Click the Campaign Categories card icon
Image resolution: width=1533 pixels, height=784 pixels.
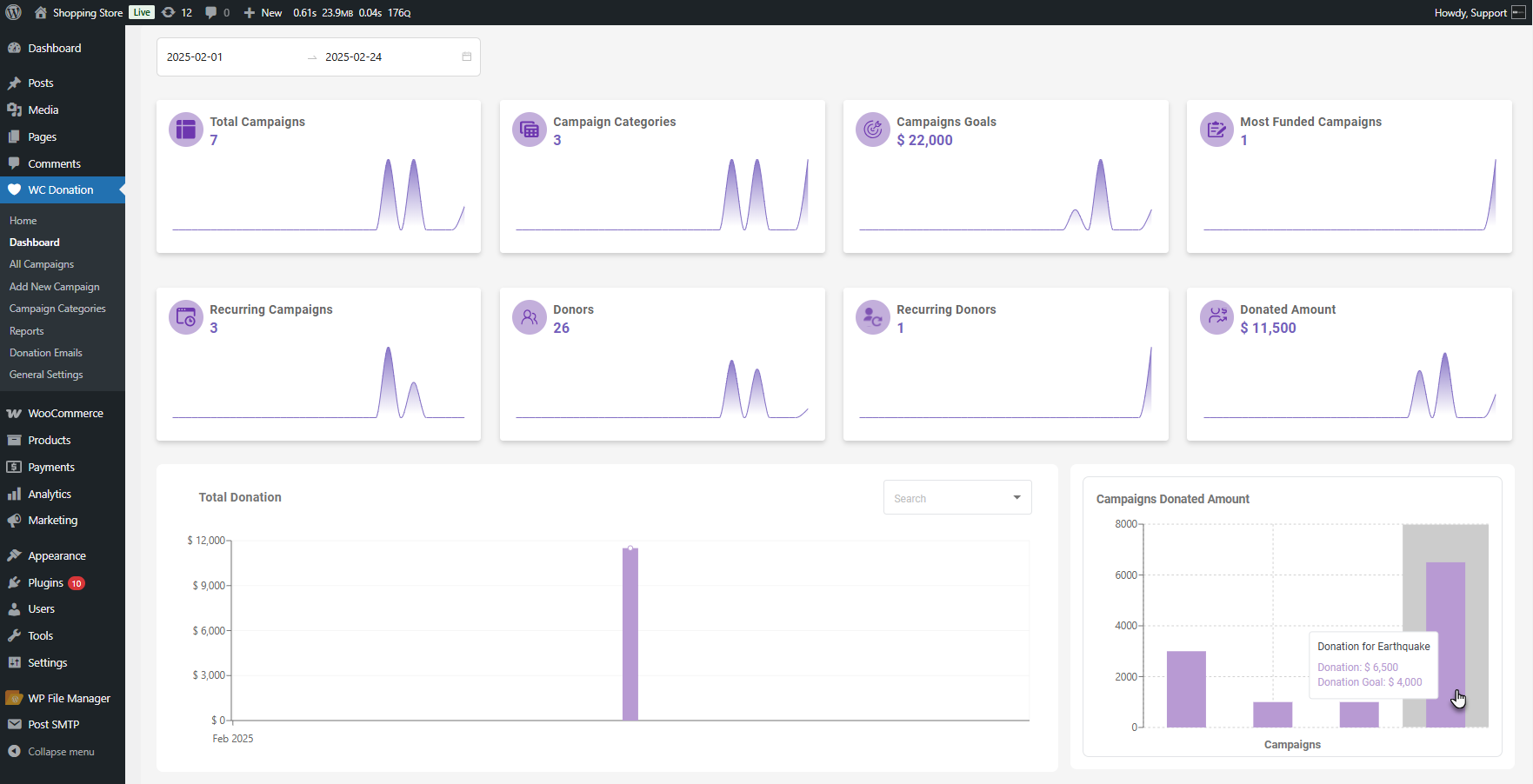click(x=529, y=130)
